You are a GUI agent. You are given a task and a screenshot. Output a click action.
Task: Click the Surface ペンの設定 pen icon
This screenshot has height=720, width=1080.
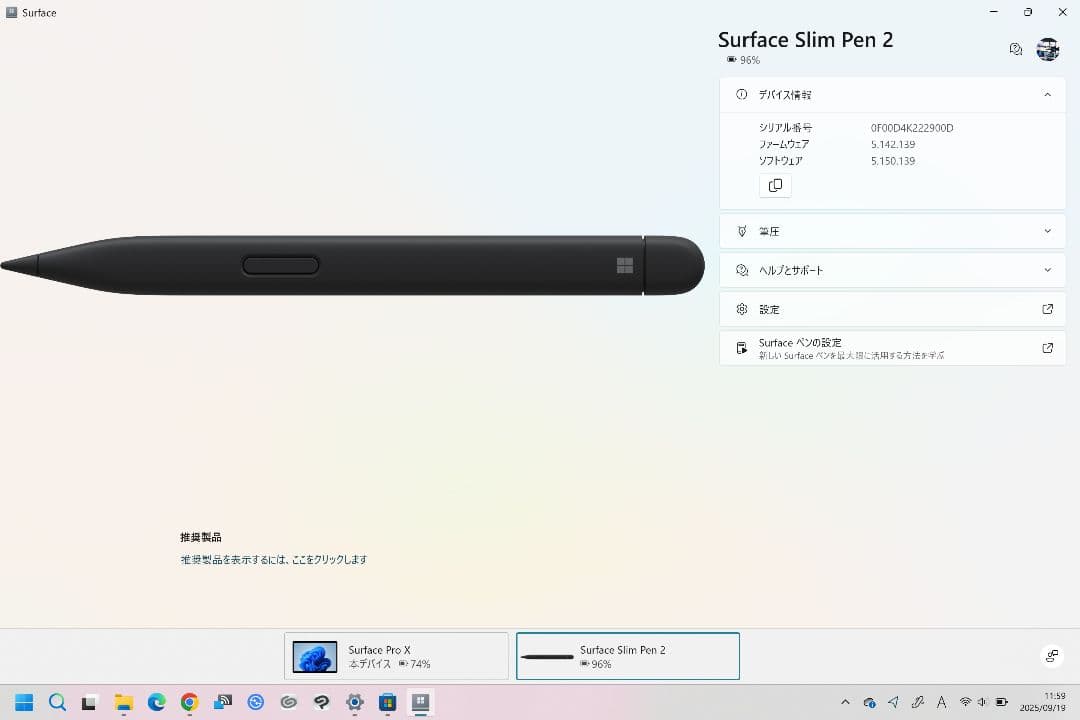741,347
